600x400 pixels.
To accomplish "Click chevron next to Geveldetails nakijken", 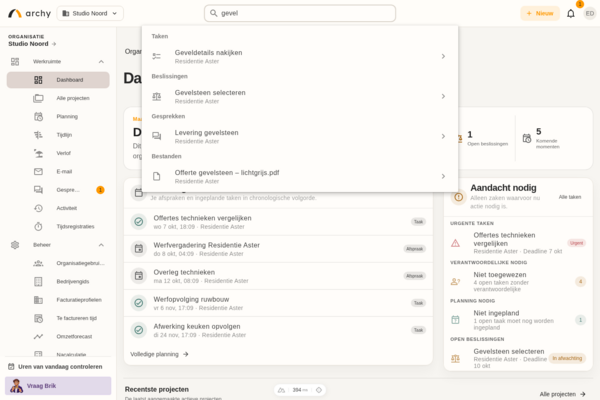I will pyautogui.click(x=443, y=56).
